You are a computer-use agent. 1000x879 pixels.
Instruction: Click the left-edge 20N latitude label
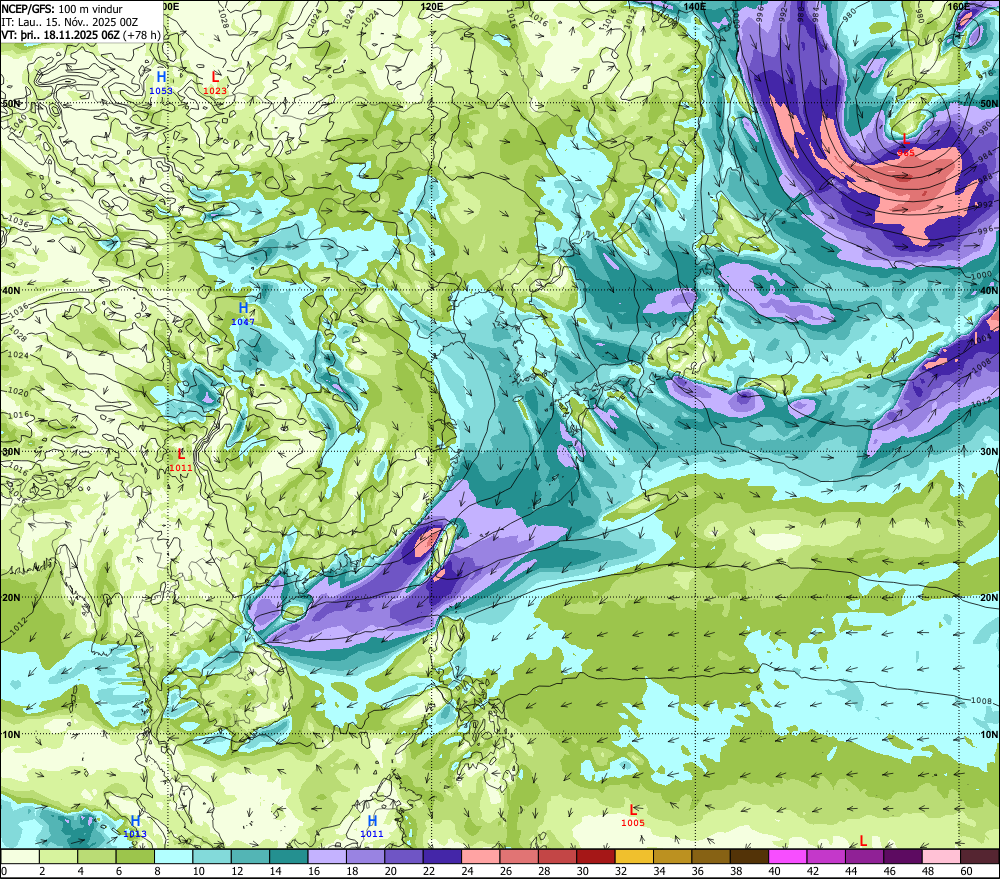pyautogui.click(x=11, y=597)
